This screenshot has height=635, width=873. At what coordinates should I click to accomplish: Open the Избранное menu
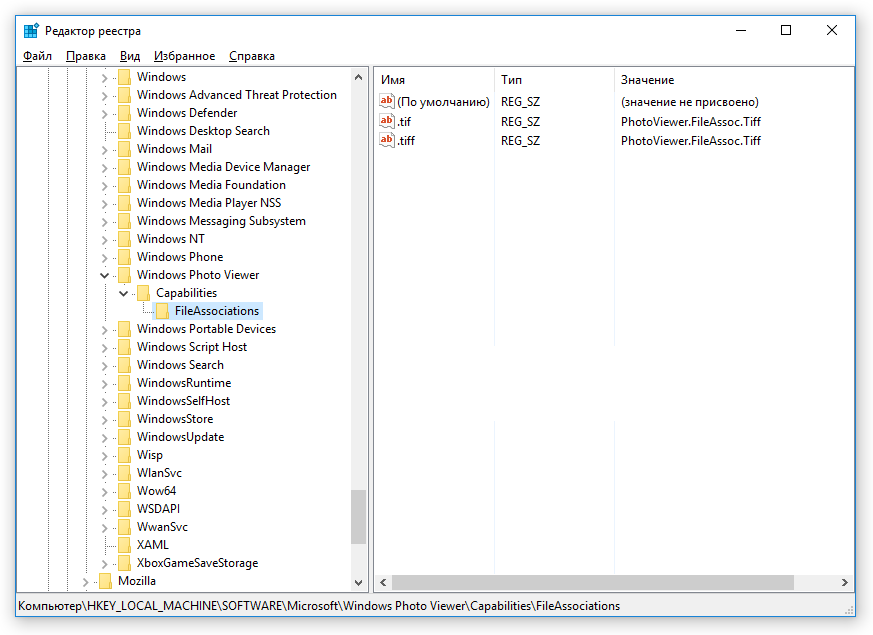coord(184,56)
